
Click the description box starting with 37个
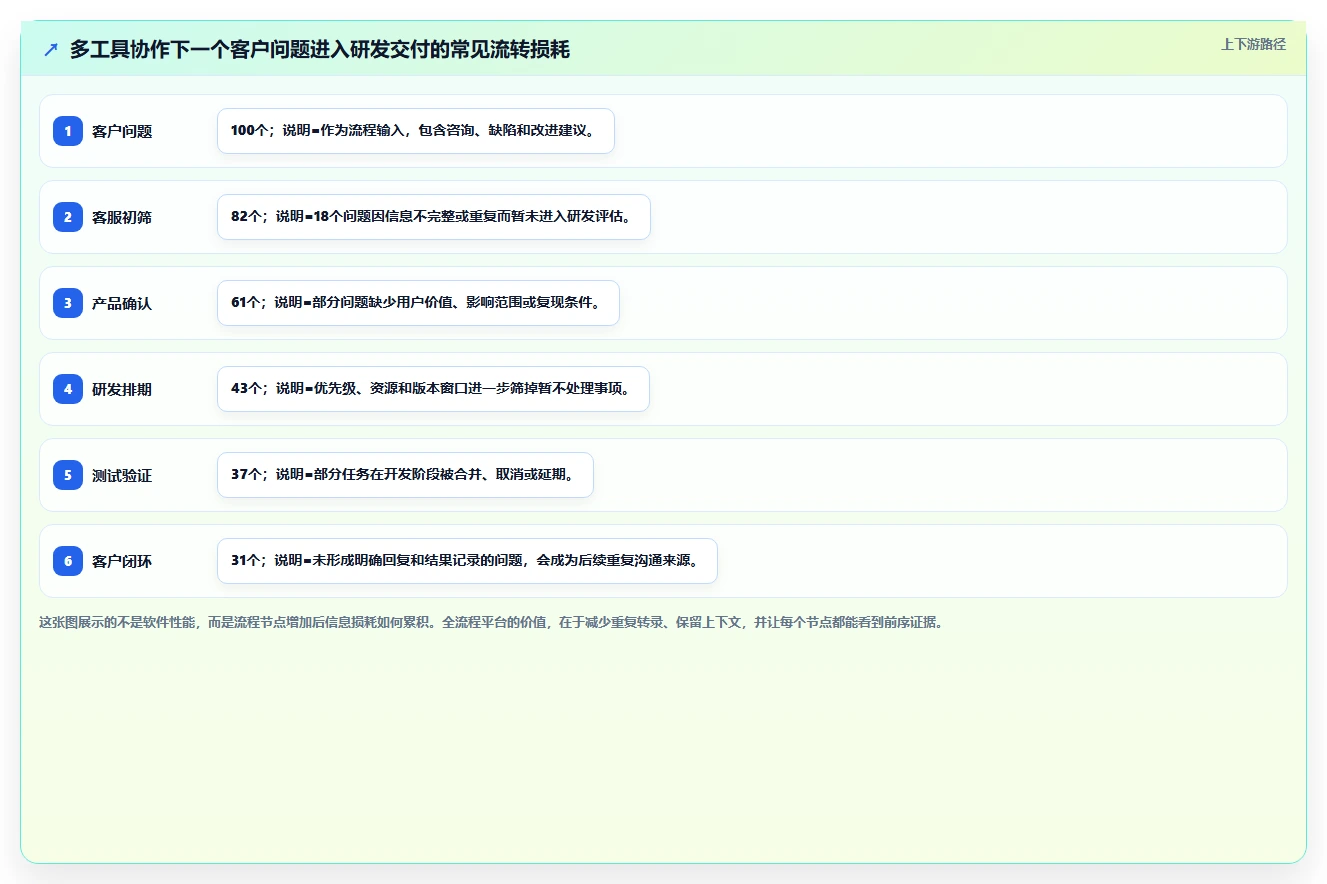(405, 475)
